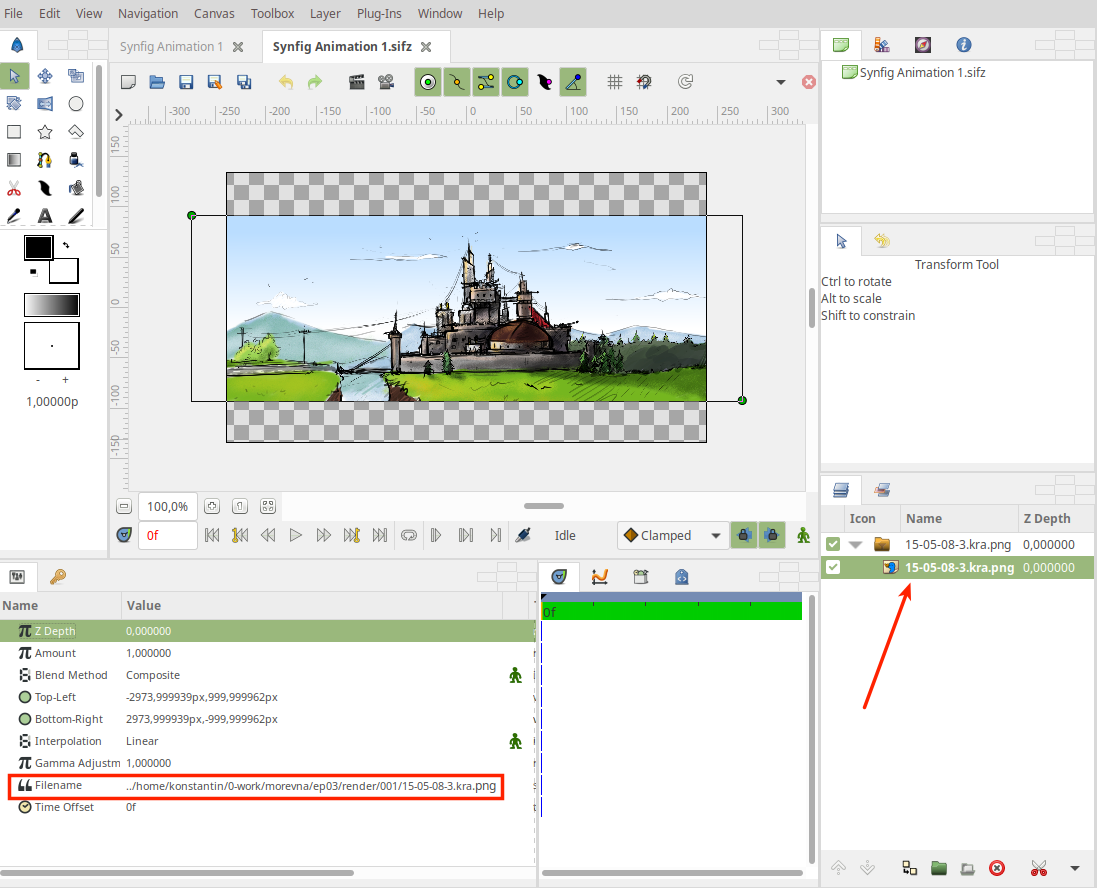Uncheck the 15-05-08-3.kra.png group layer

(x=833, y=544)
